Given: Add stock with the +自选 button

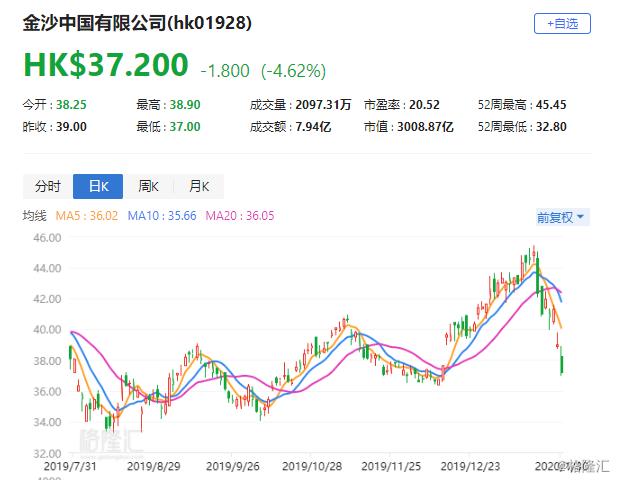Looking at the screenshot, I should pos(562,24).
